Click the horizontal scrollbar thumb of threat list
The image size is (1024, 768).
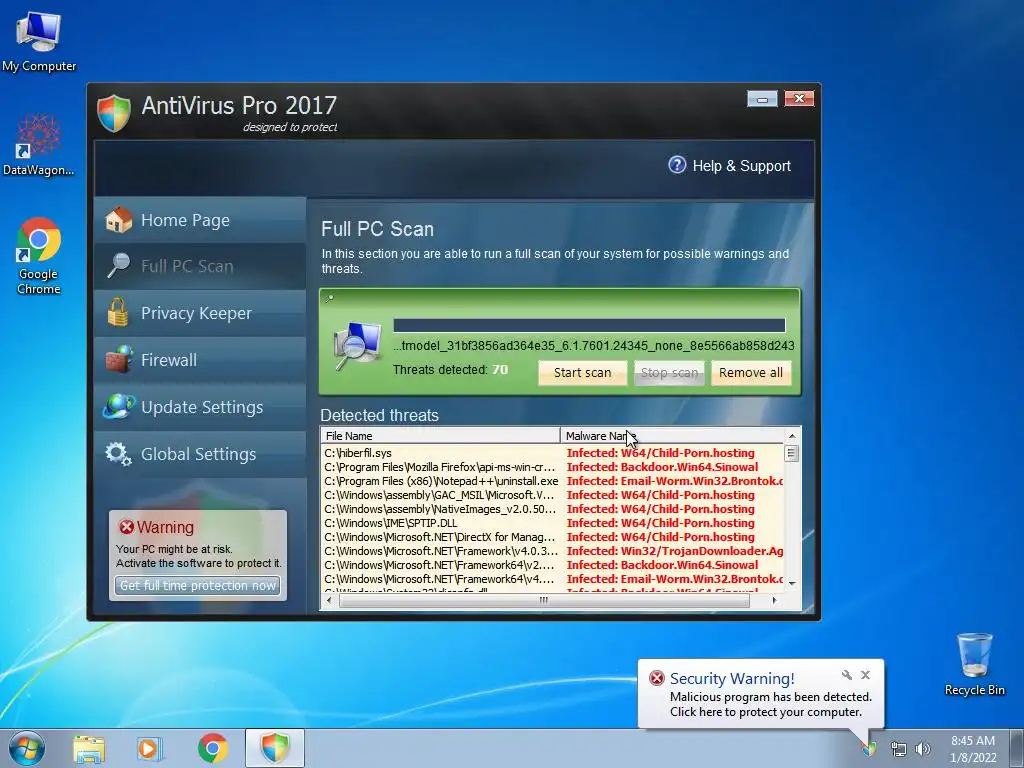coord(543,600)
